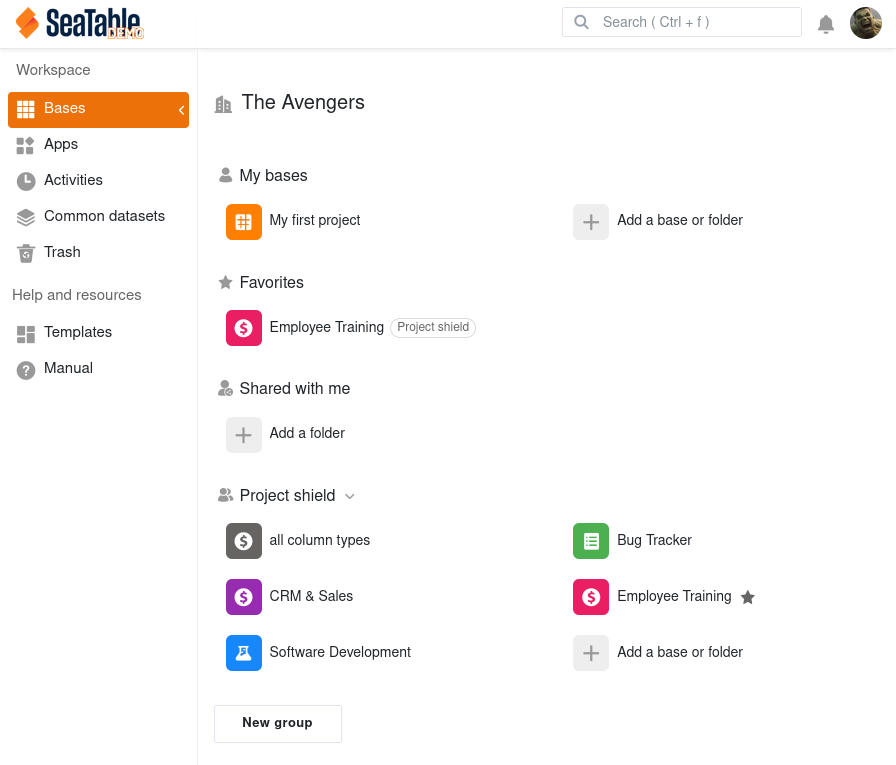
Task: Collapse the Project shield group
Action: (x=349, y=496)
